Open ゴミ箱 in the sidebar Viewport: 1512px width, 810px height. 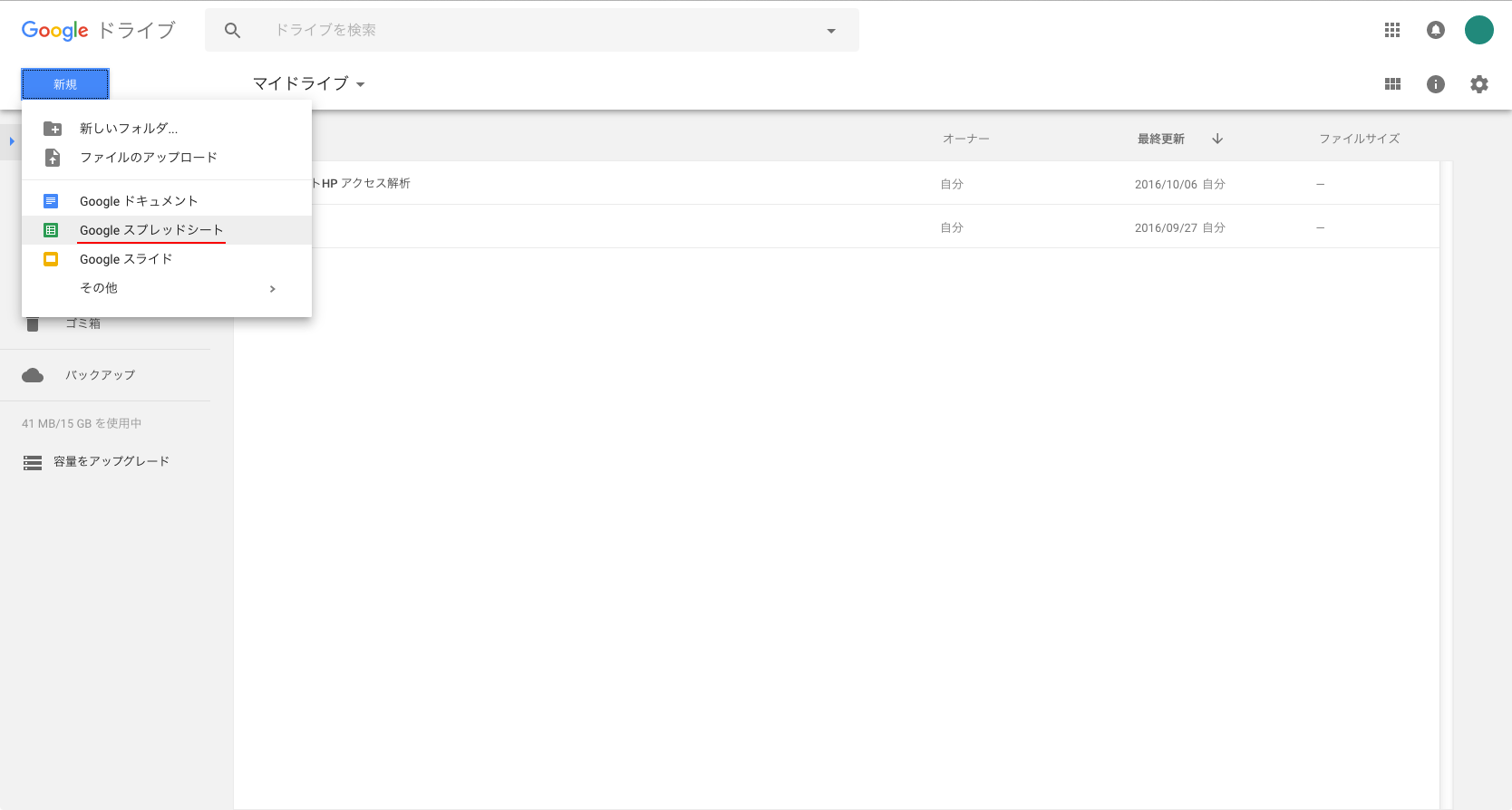(82, 323)
